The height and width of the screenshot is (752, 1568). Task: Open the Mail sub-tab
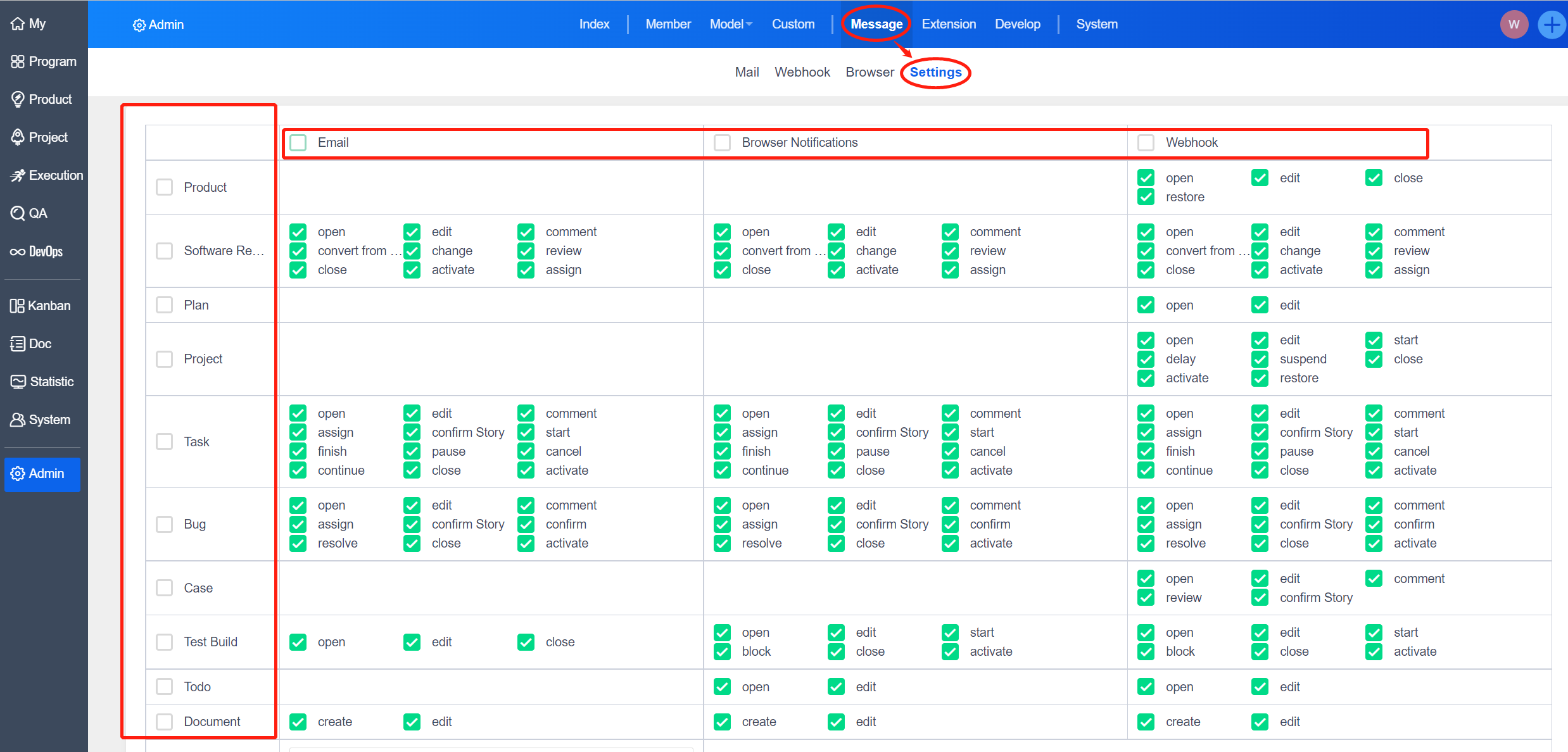point(747,72)
